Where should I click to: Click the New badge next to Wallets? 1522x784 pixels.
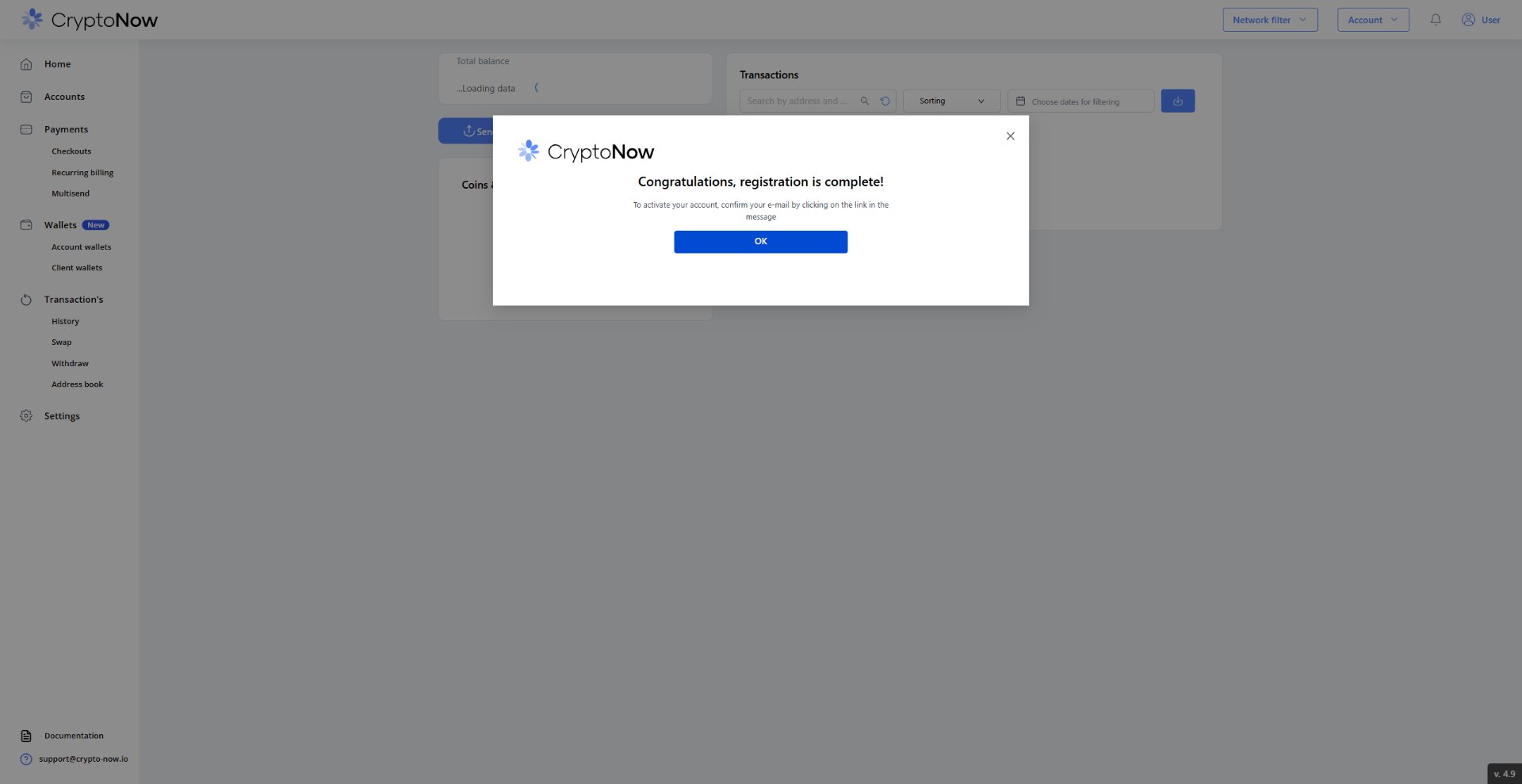96,225
